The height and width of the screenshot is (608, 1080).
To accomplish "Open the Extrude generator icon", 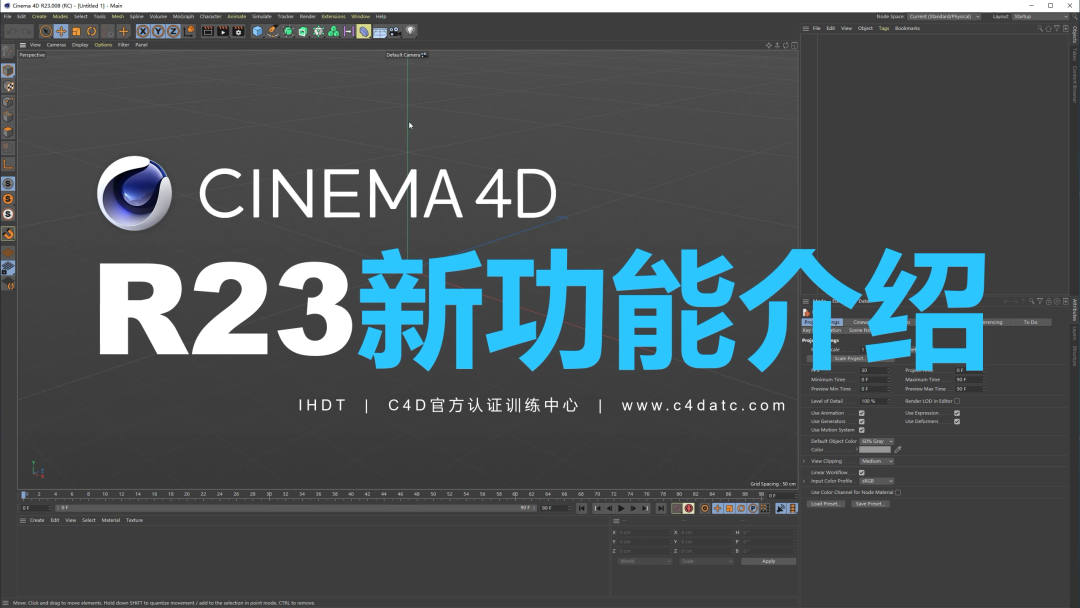I will click(303, 31).
